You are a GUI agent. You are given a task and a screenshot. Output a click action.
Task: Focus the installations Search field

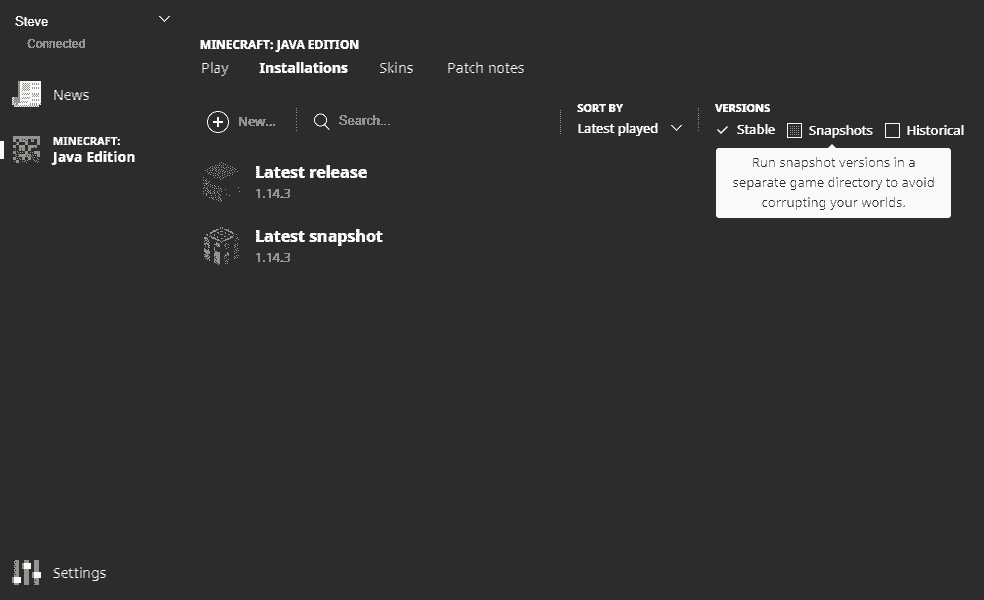coord(420,120)
